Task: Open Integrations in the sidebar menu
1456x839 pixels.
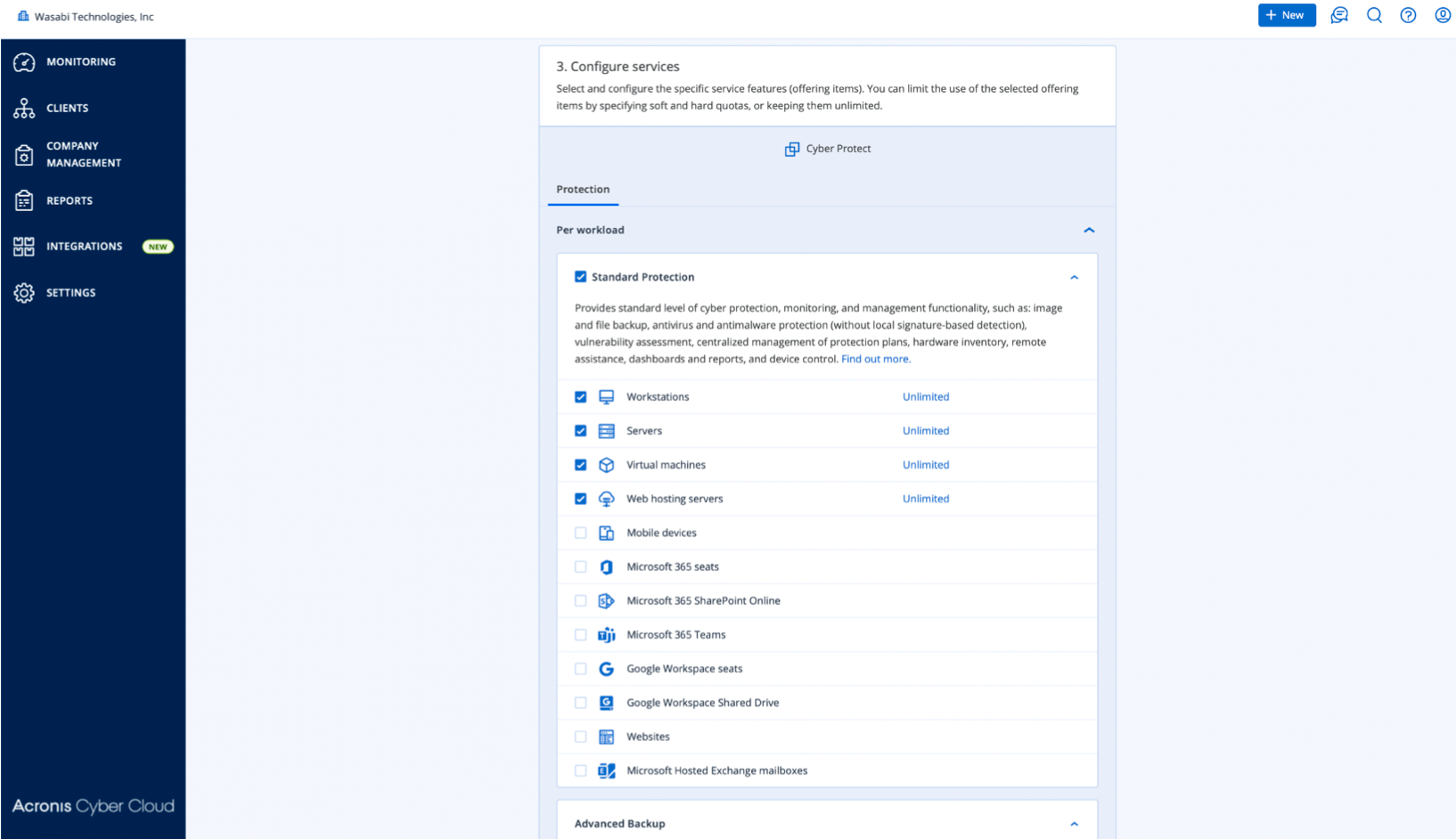Action: (85, 247)
